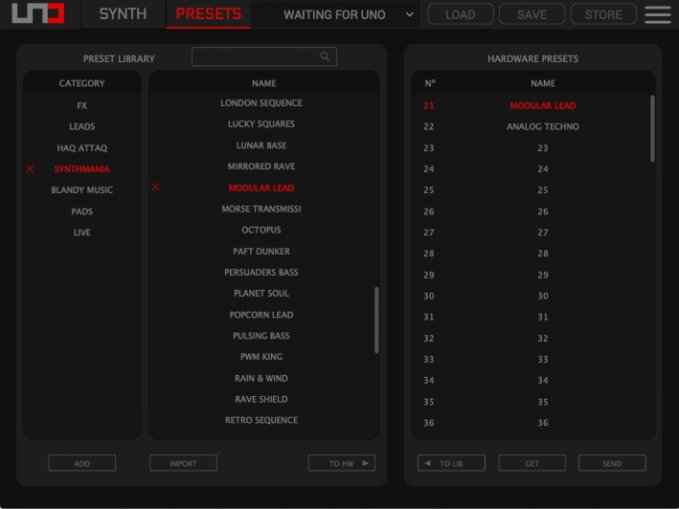Select the MORSE TRANSMISSI preset
Screen dimensions: 679x509
261,209
